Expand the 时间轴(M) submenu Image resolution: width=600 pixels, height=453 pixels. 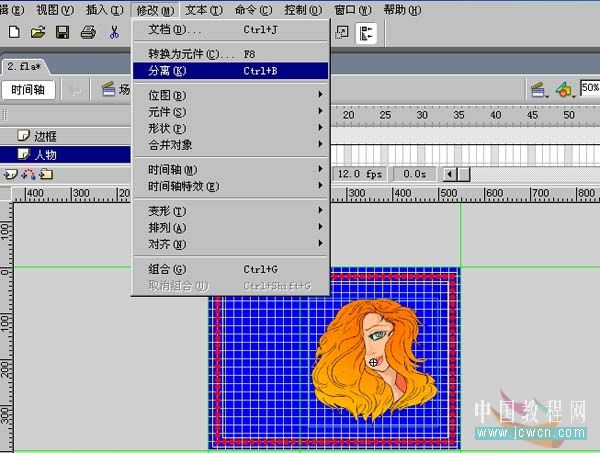(230, 169)
